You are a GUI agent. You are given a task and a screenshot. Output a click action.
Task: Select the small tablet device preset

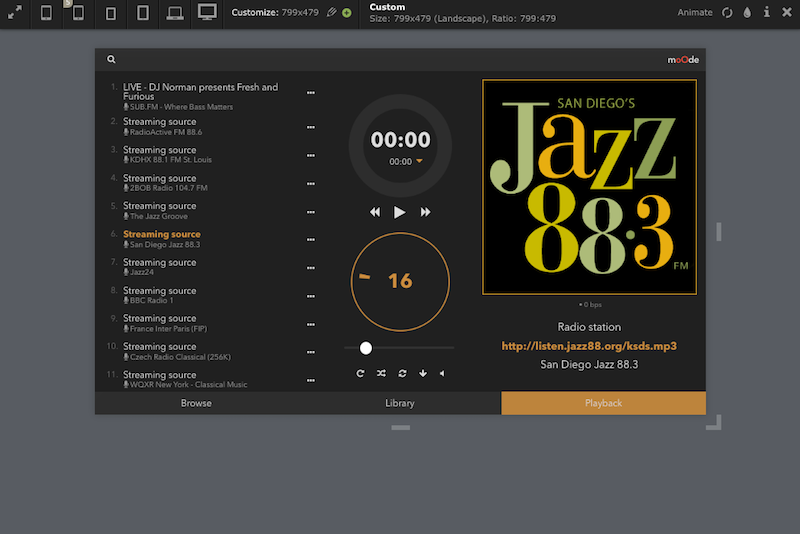tap(111, 13)
